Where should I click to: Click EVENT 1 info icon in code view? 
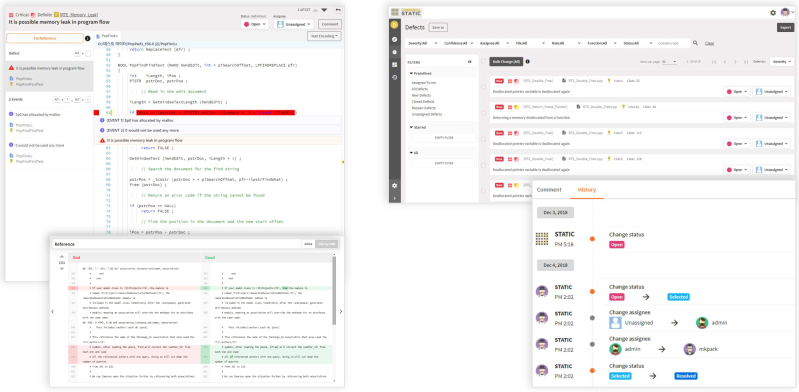click(x=103, y=120)
